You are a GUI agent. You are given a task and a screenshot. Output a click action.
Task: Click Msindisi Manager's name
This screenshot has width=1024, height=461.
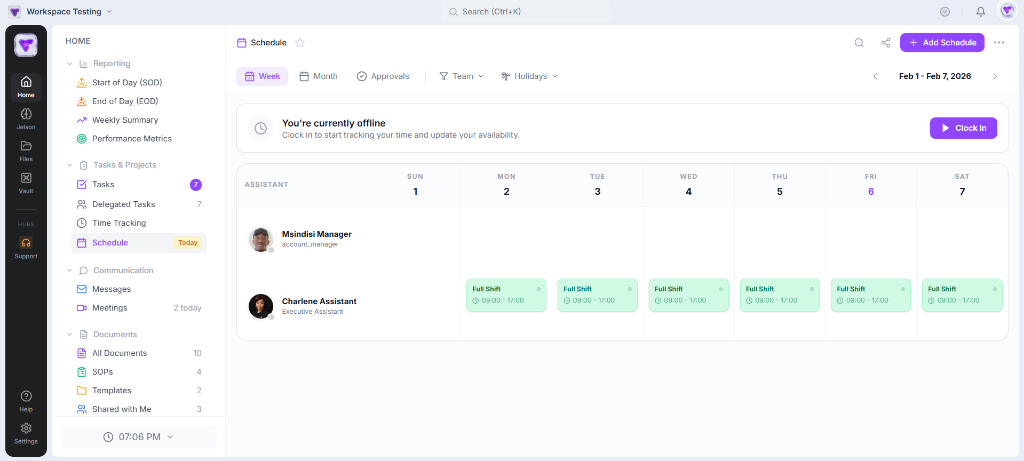(317, 234)
